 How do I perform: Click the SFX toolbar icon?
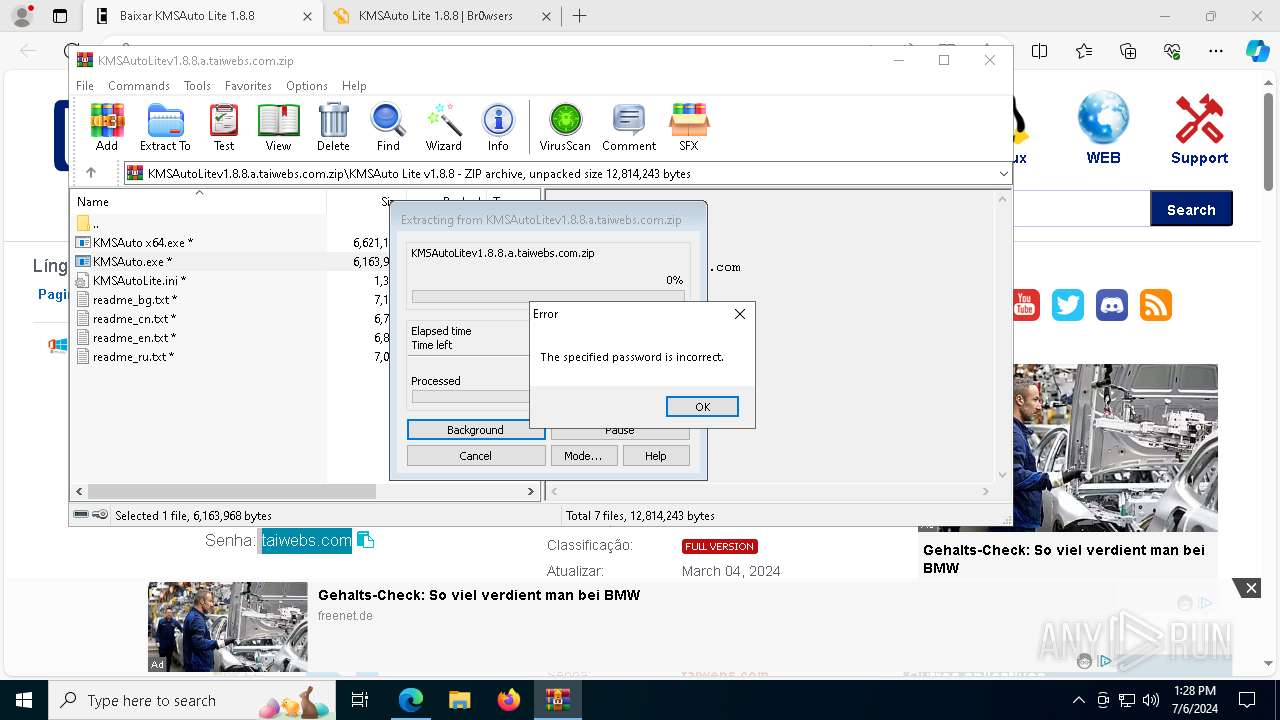[x=688, y=127]
